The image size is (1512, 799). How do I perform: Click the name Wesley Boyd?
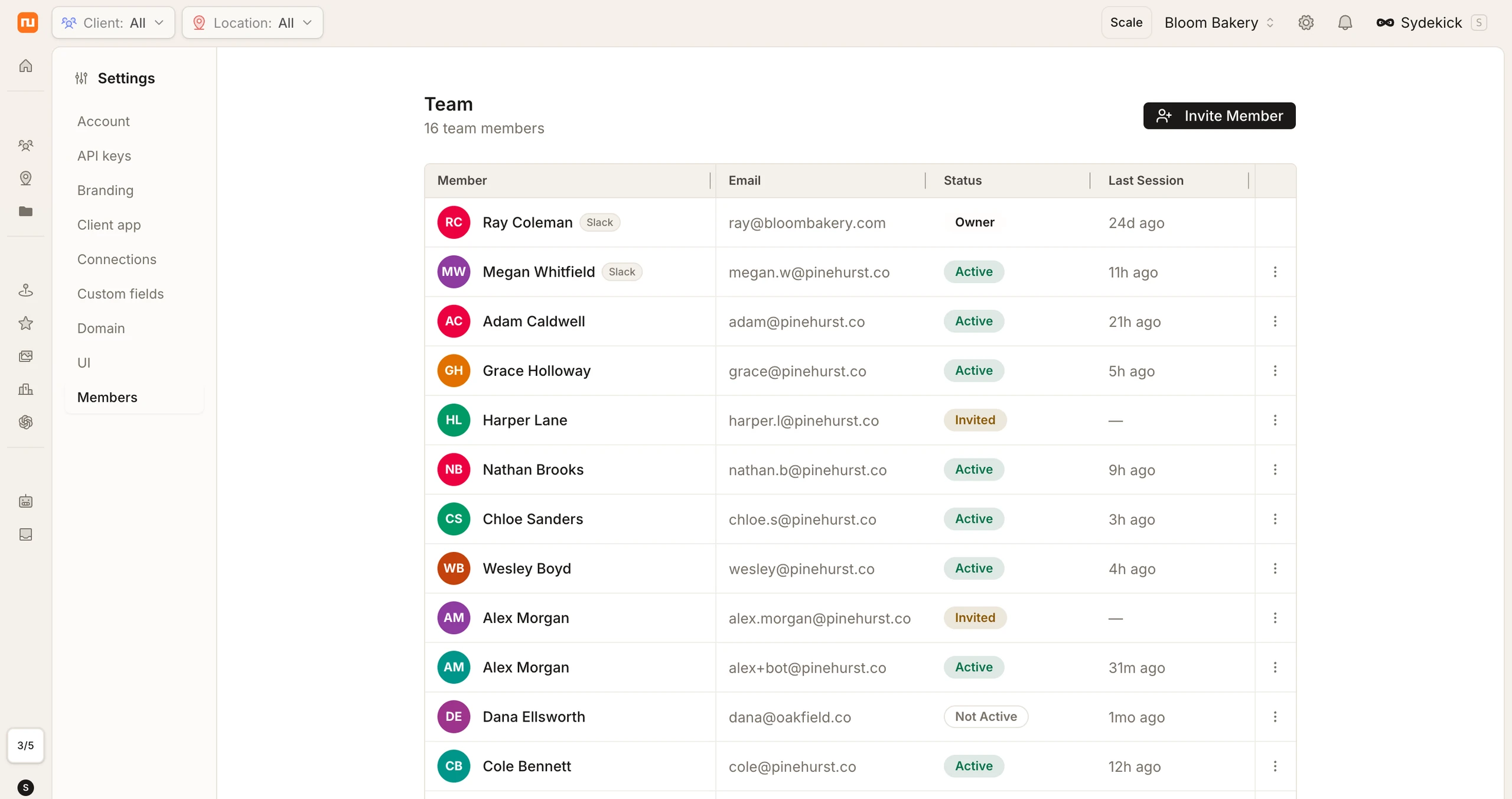[527, 569]
